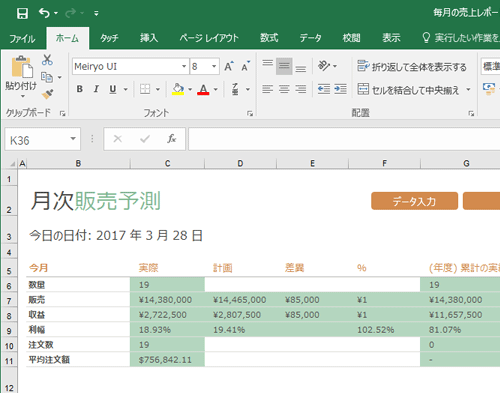Click the formula bar Enter checkmark icon
The width and height of the screenshot is (500, 393).
pyautogui.click(x=145, y=139)
